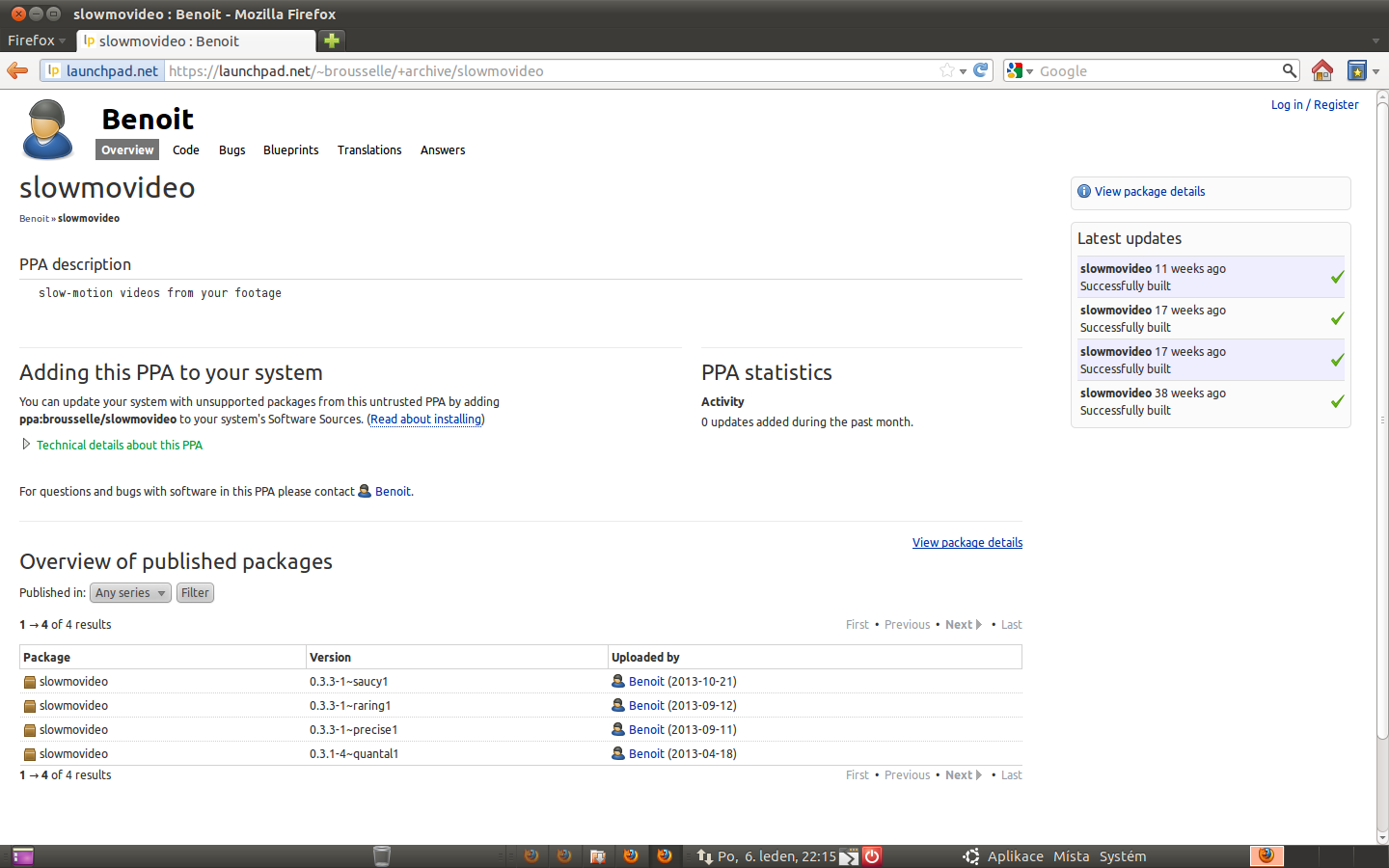This screenshot has height=868, width=1389.
Task: Click the trash can icon in the panel
Action: [x=382, y=855]
